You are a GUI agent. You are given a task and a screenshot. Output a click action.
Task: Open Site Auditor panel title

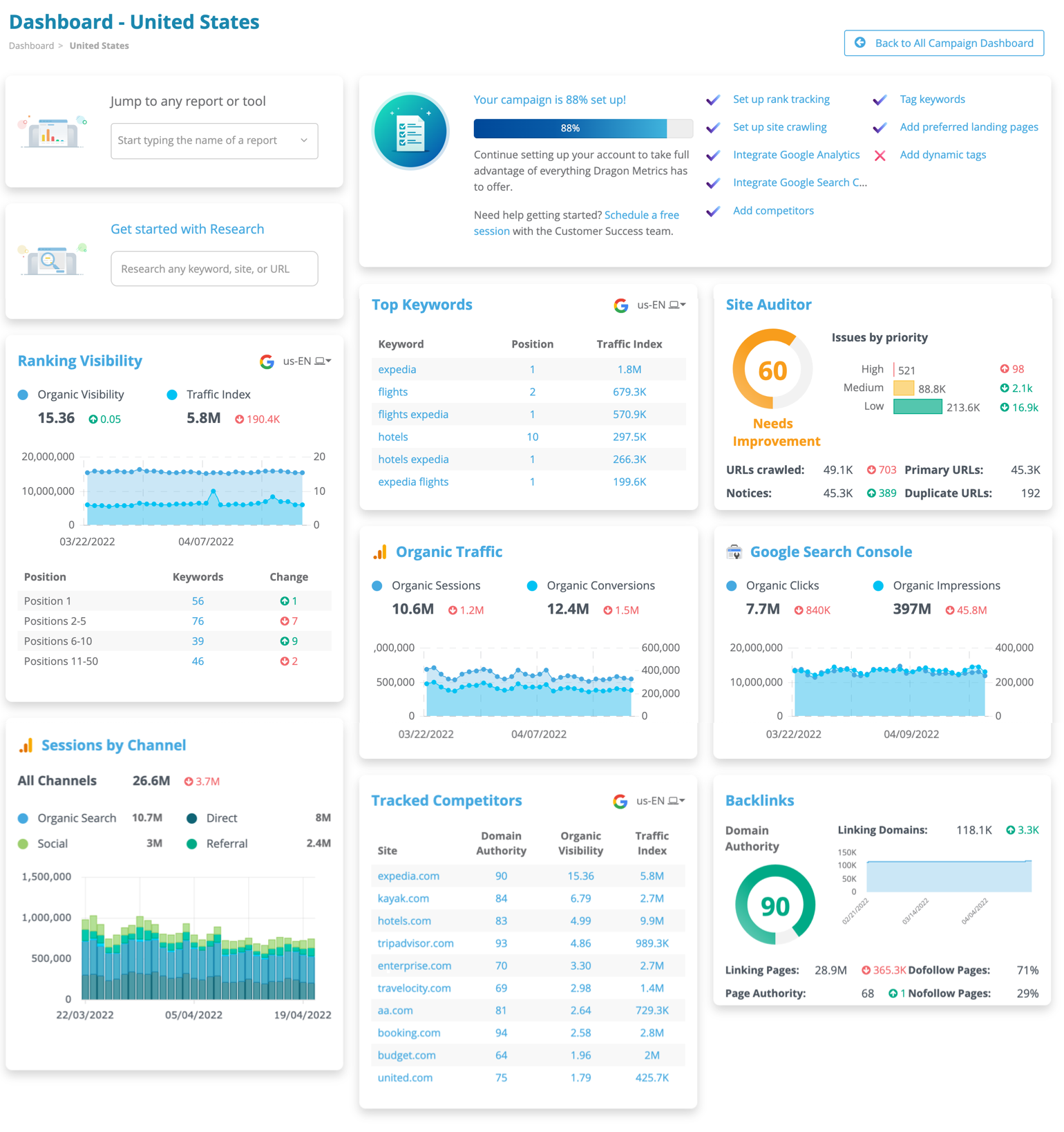click(x=768, y=305)
